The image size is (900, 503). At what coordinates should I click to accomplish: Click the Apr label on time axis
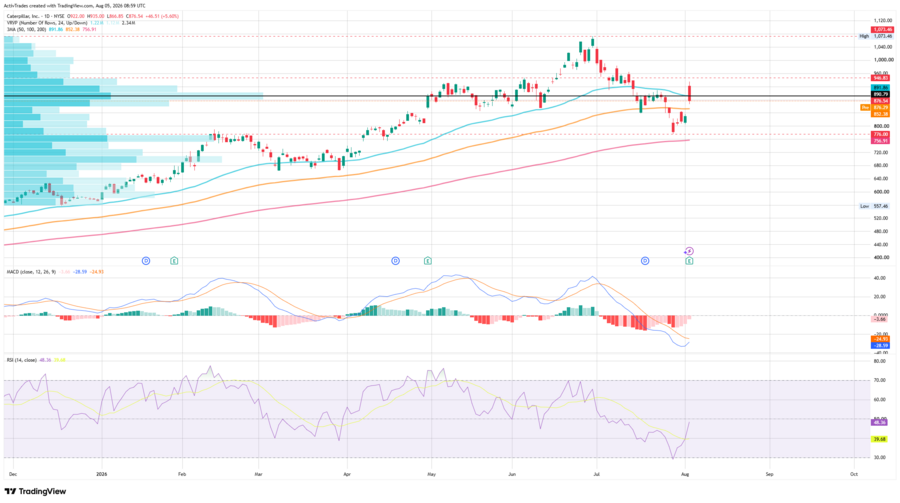[x=347, y=474]
